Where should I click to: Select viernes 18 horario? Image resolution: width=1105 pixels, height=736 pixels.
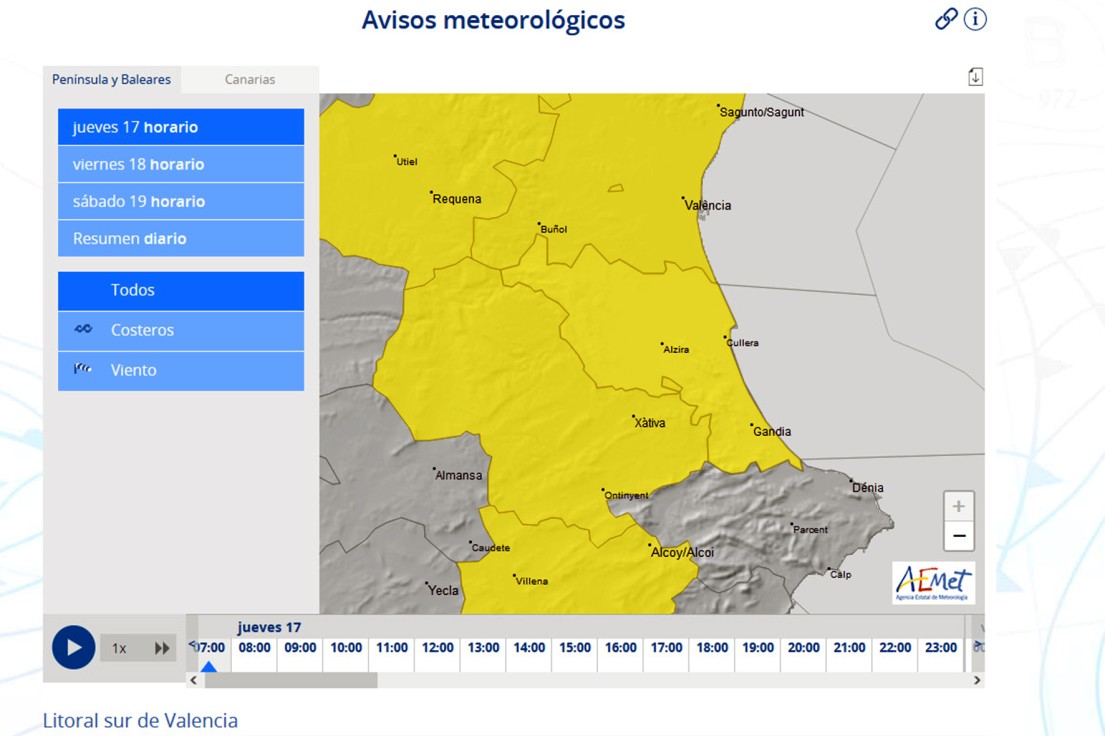tap(181, 164)
